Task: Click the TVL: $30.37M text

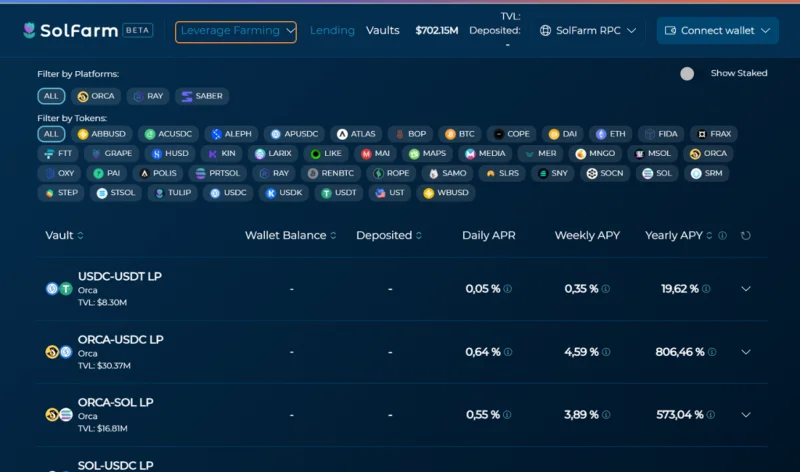Action: click(104, 366)
